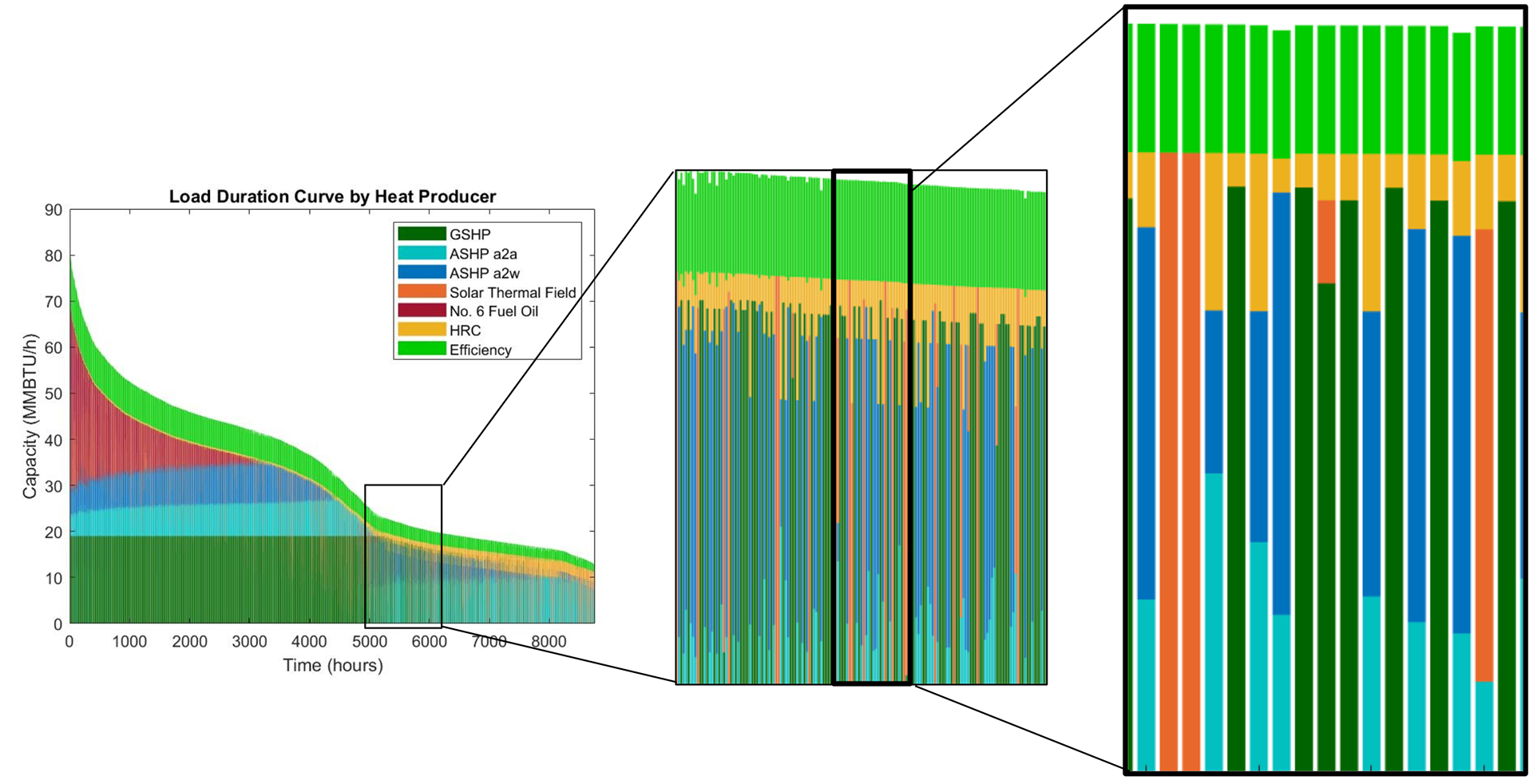Click the x-axis tick label 6000
1533x784 pixels.
(x=429, y=641)
